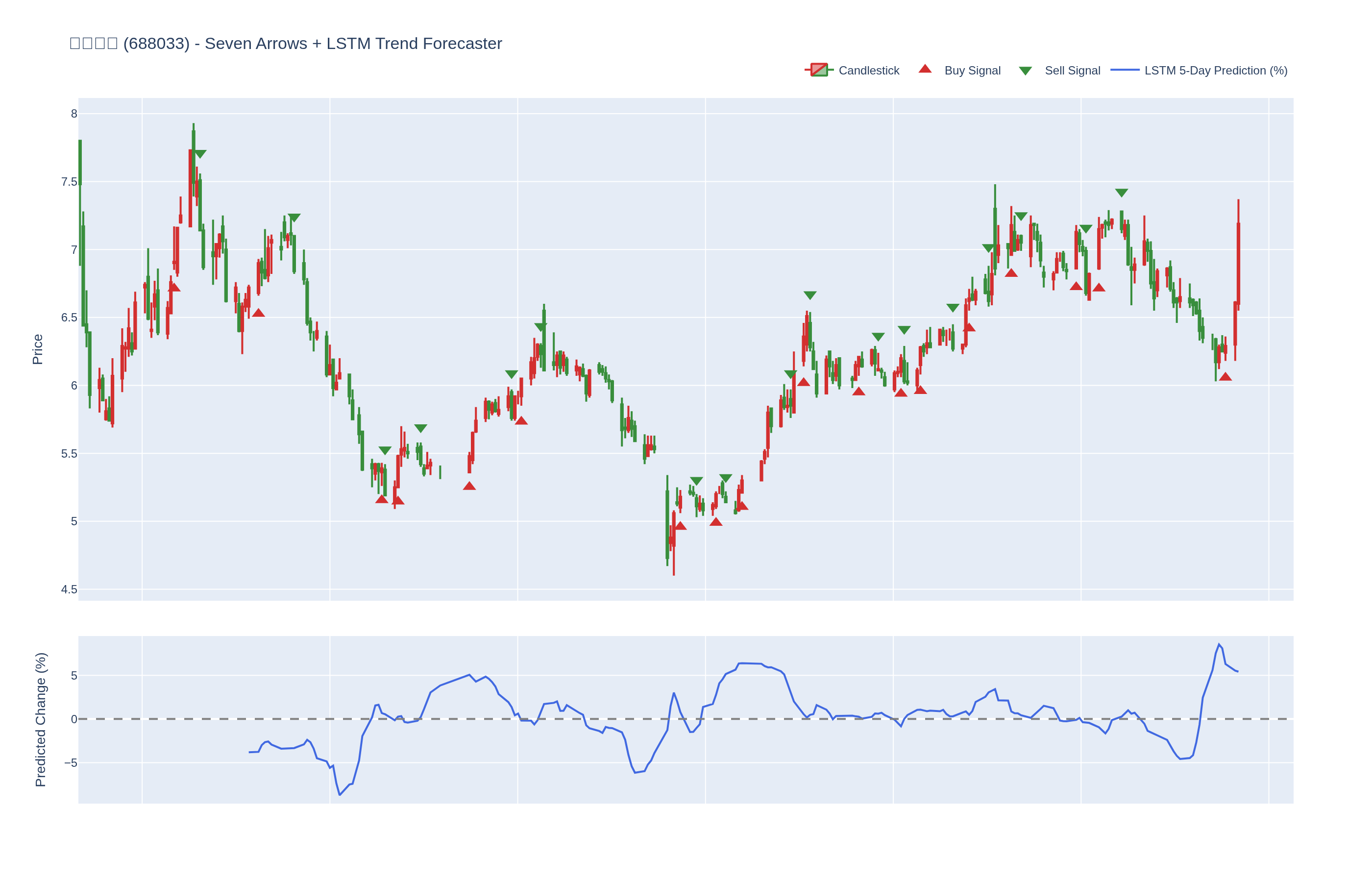
Task: Click the tall final red candlestick on the right
Action: tap(1238, 264)
